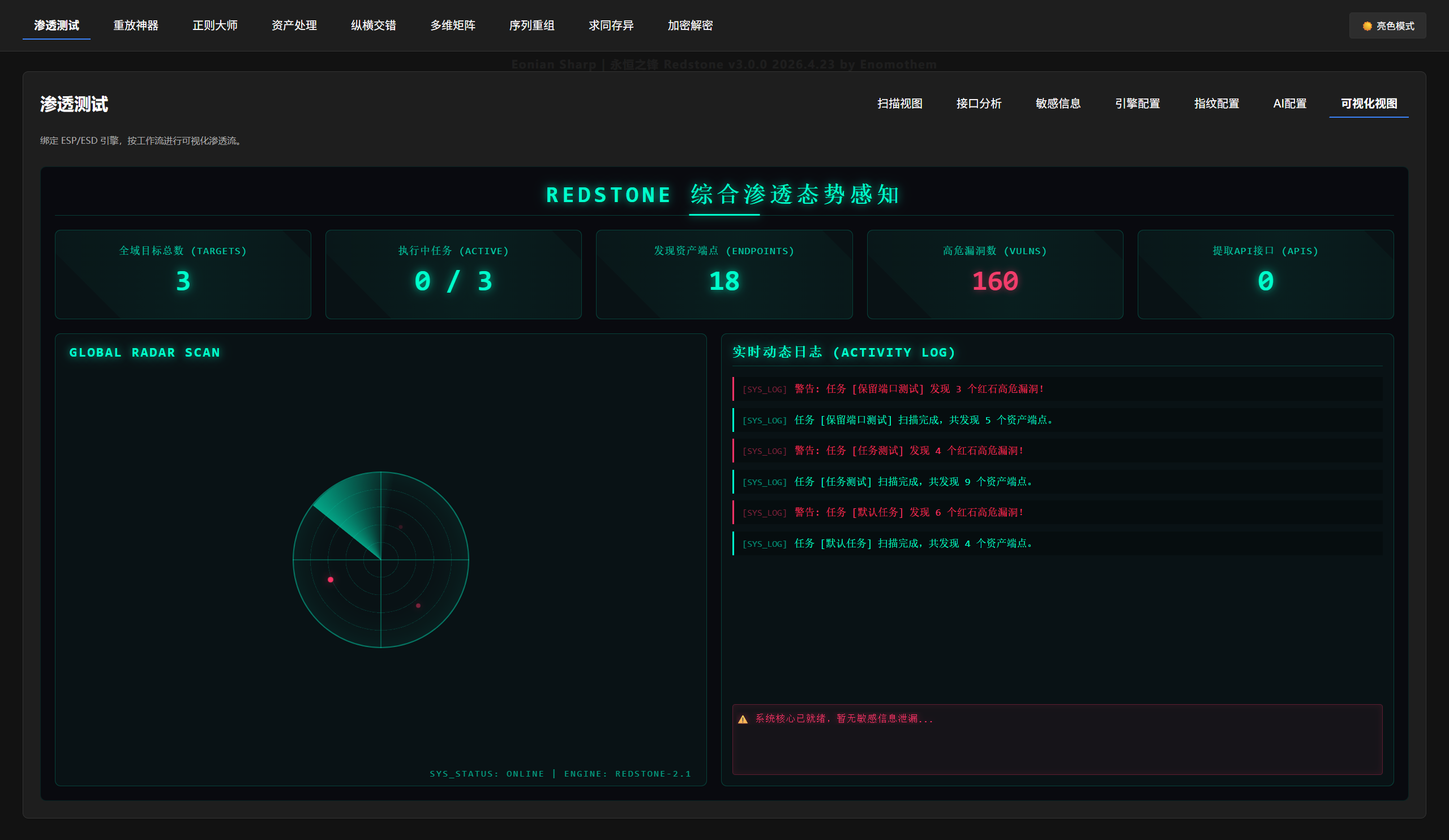Click the REDSTONE 综合渗透态势感知 title
This screenshot has width=1449, height=840.
coord(724,195)
